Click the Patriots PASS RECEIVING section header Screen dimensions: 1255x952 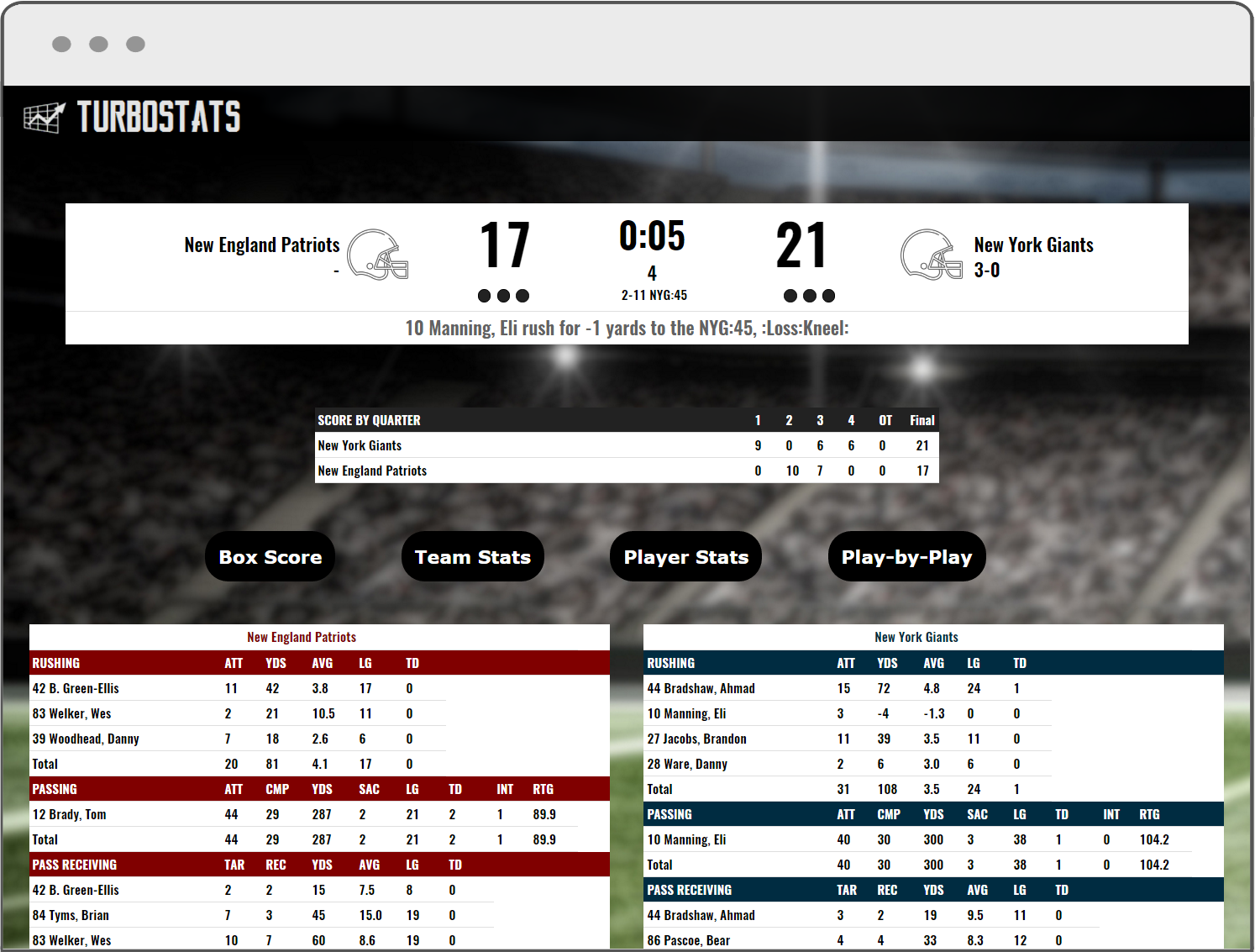[x=319, y=865]
